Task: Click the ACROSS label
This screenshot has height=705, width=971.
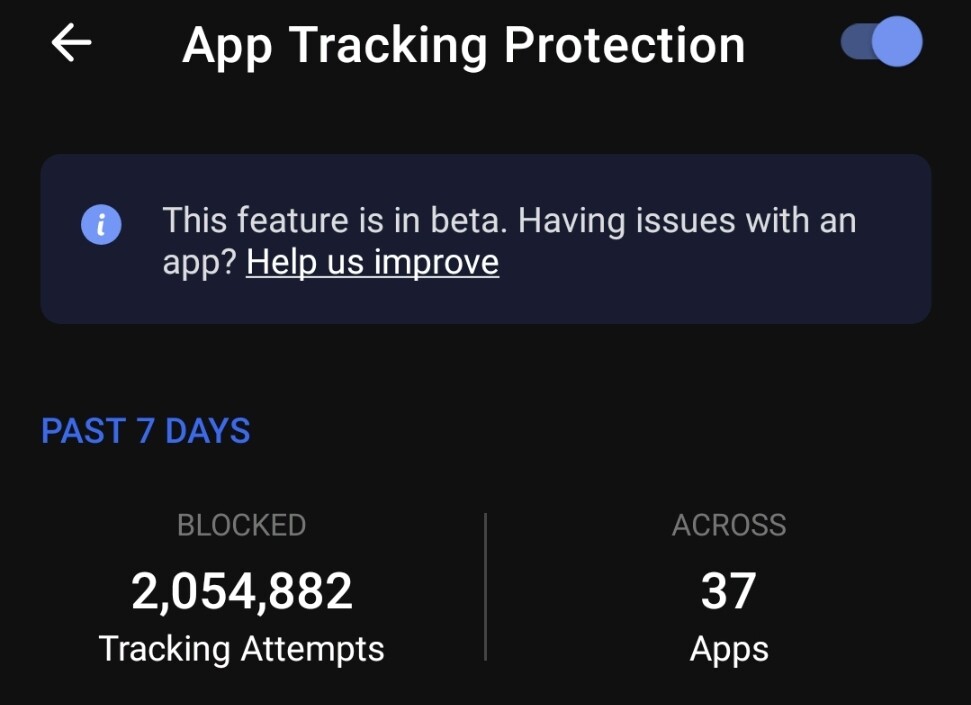Action: [729, 525]
